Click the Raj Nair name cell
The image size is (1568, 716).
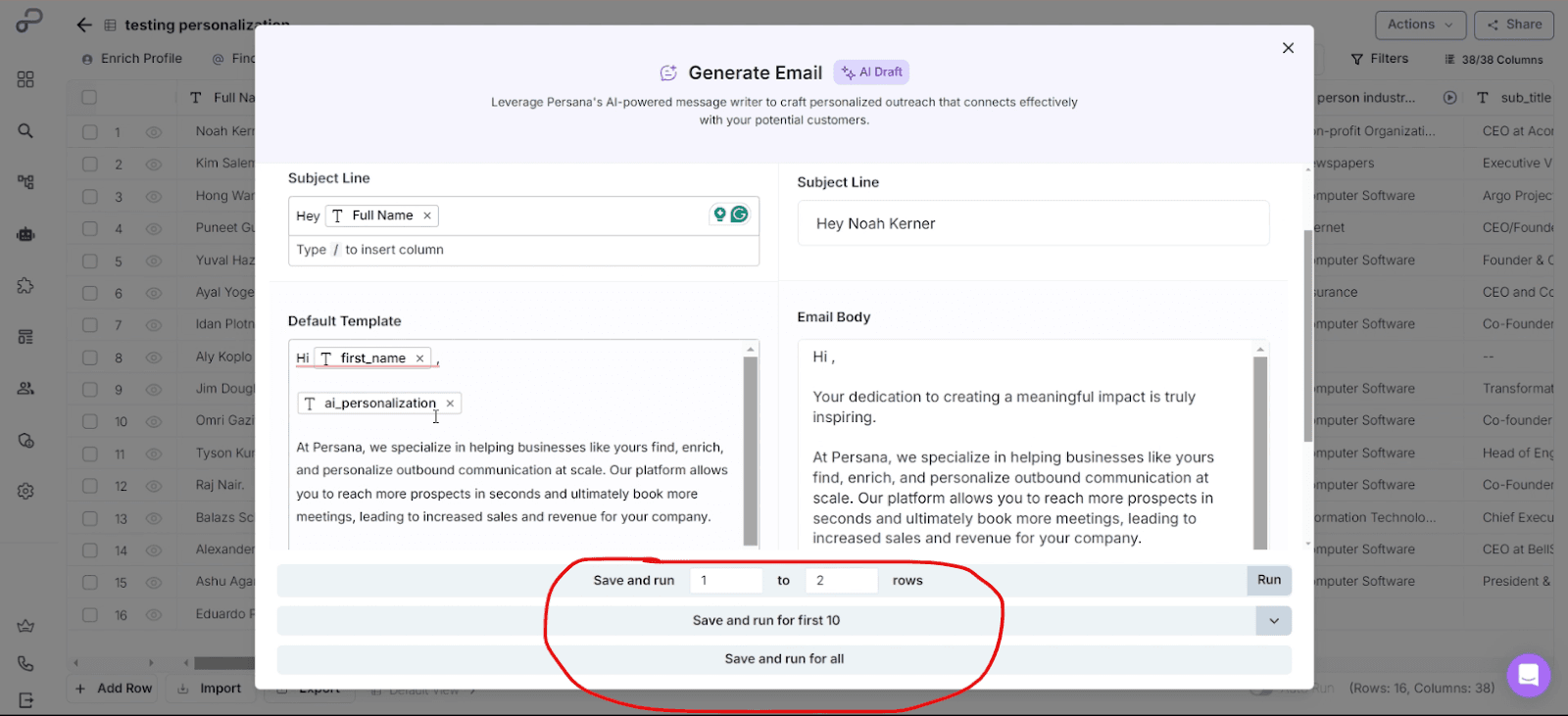220,485
